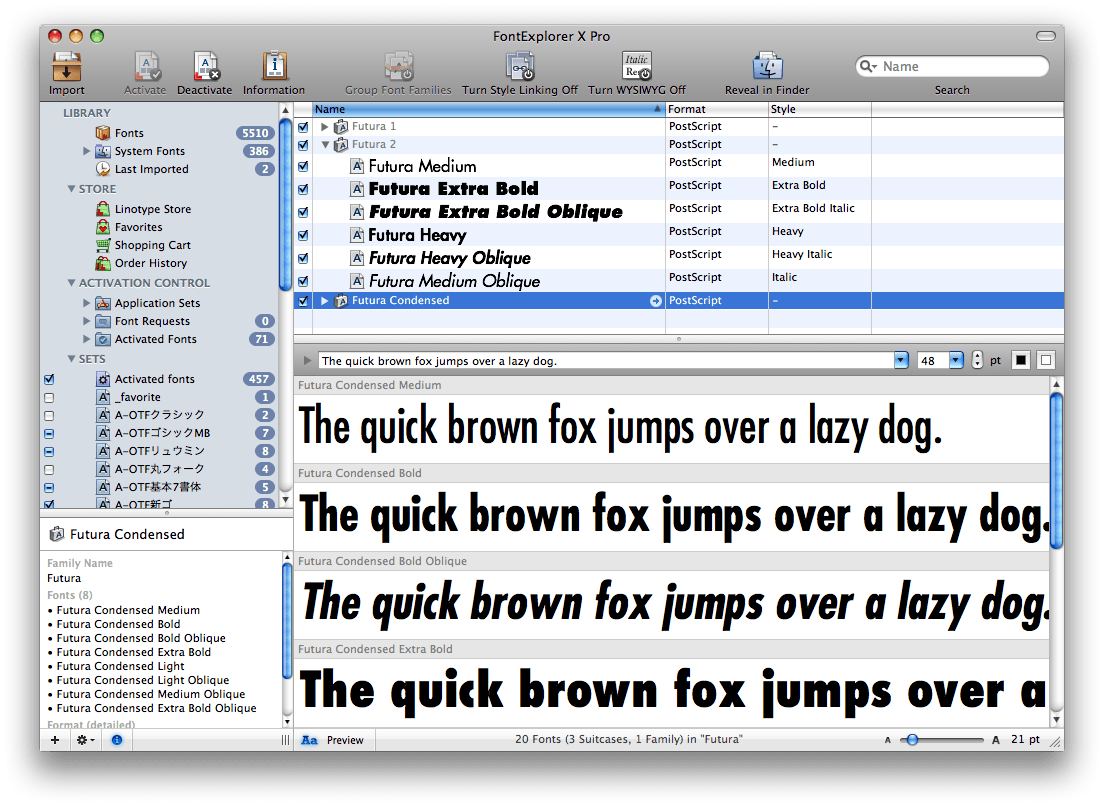
Task: Expand Application Sets
Action: tap(86, 303)
